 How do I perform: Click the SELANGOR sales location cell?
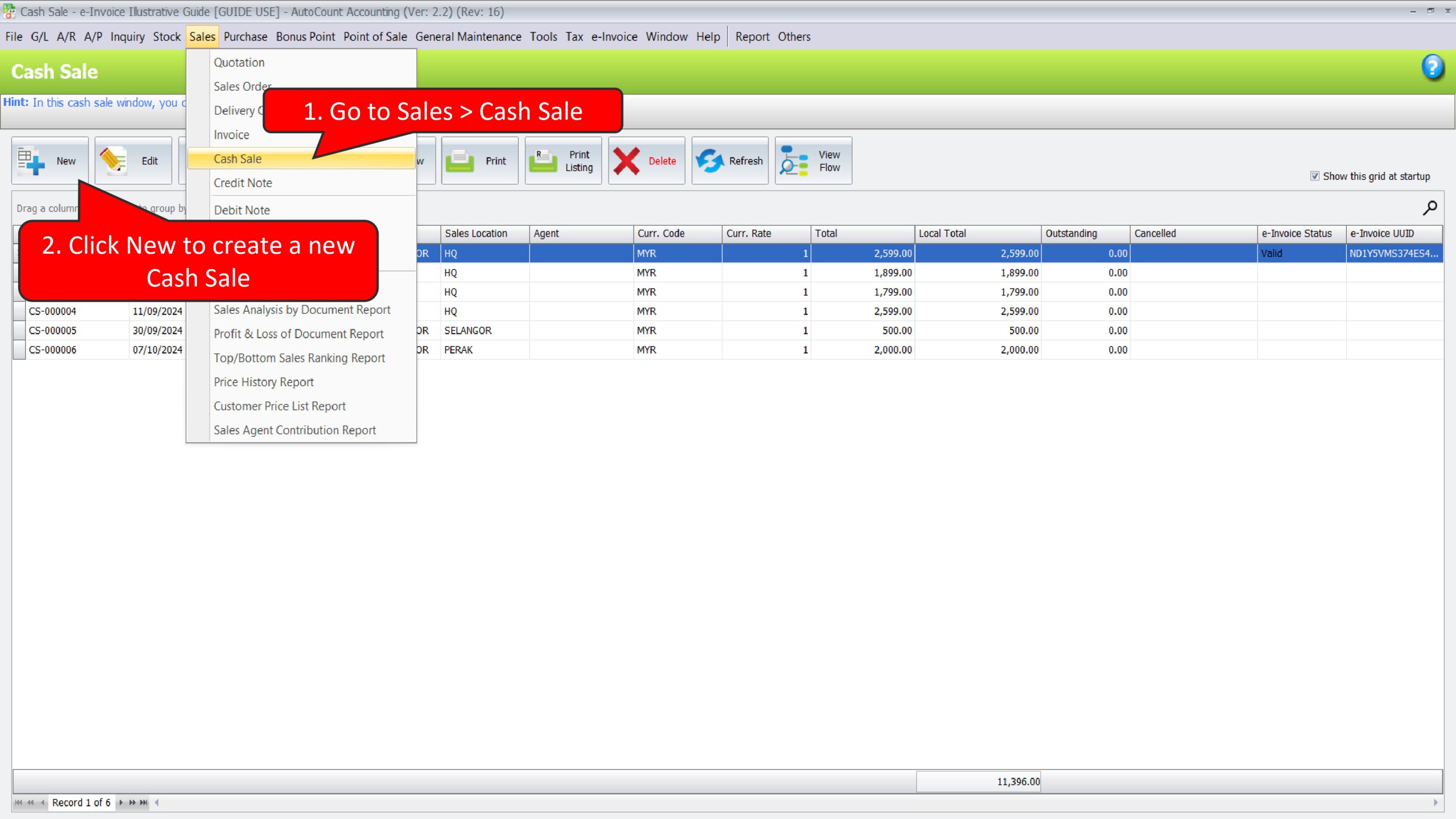tap(485, 330)
